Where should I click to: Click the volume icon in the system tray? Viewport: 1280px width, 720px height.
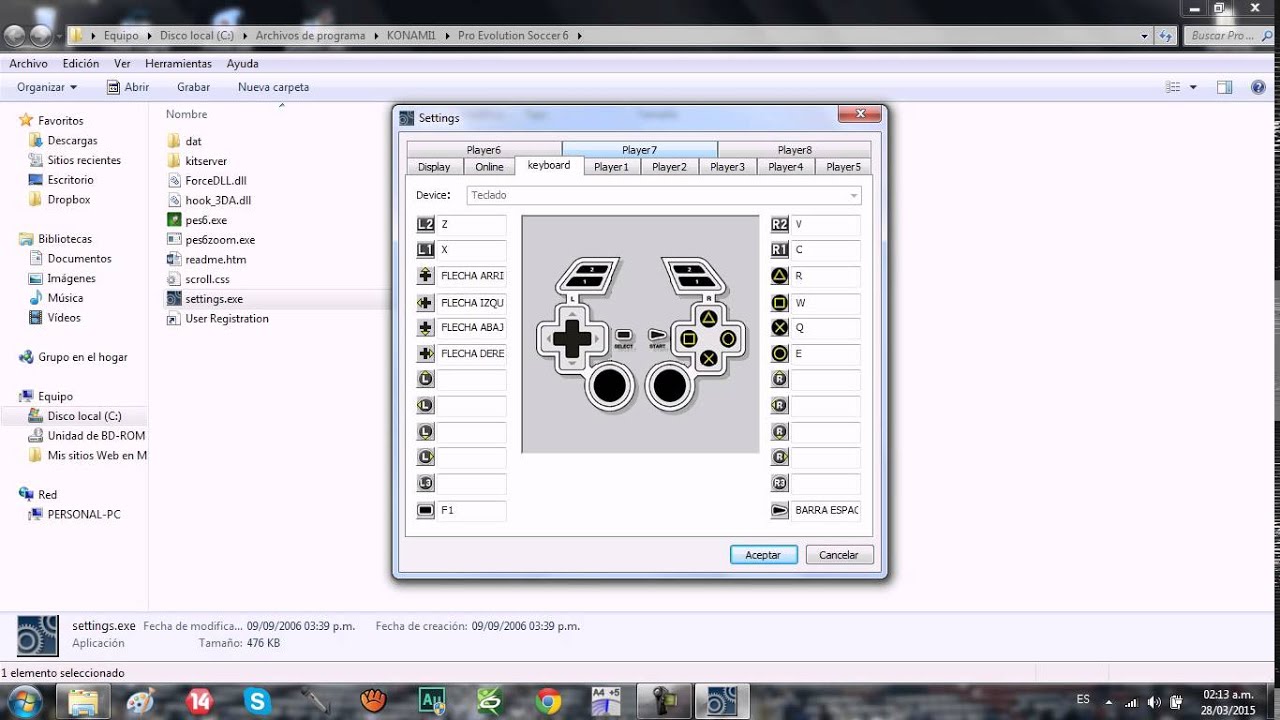pyautogui.click(x=1154, y=701)
